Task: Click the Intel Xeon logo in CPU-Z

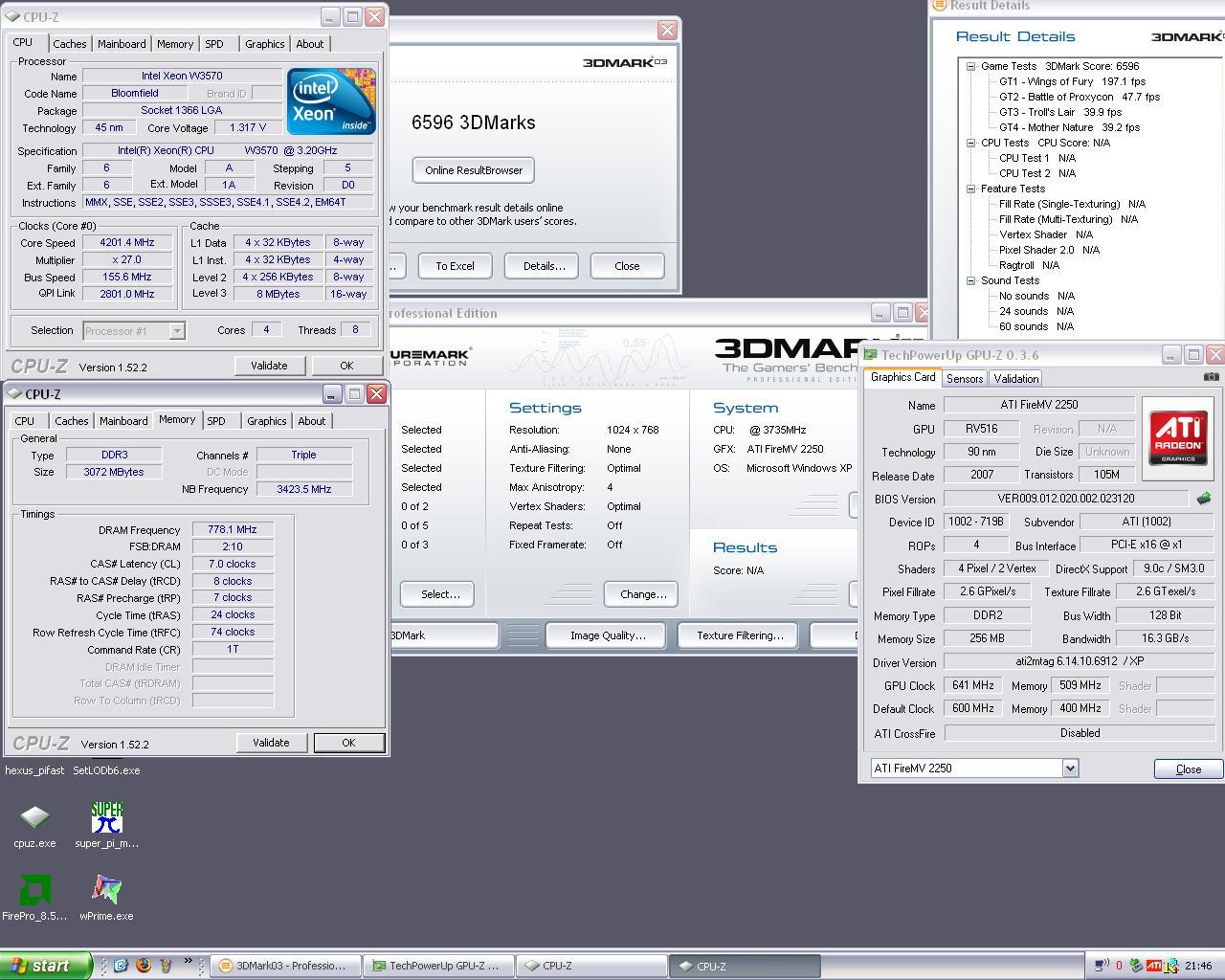Action: 331,101
